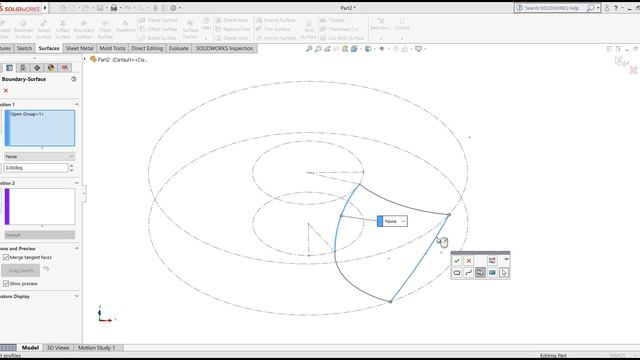The width and height of the screenshot is (640, 360).
Task: Click the 0.00deg draft angle field
Action: (x=36, y=168)
